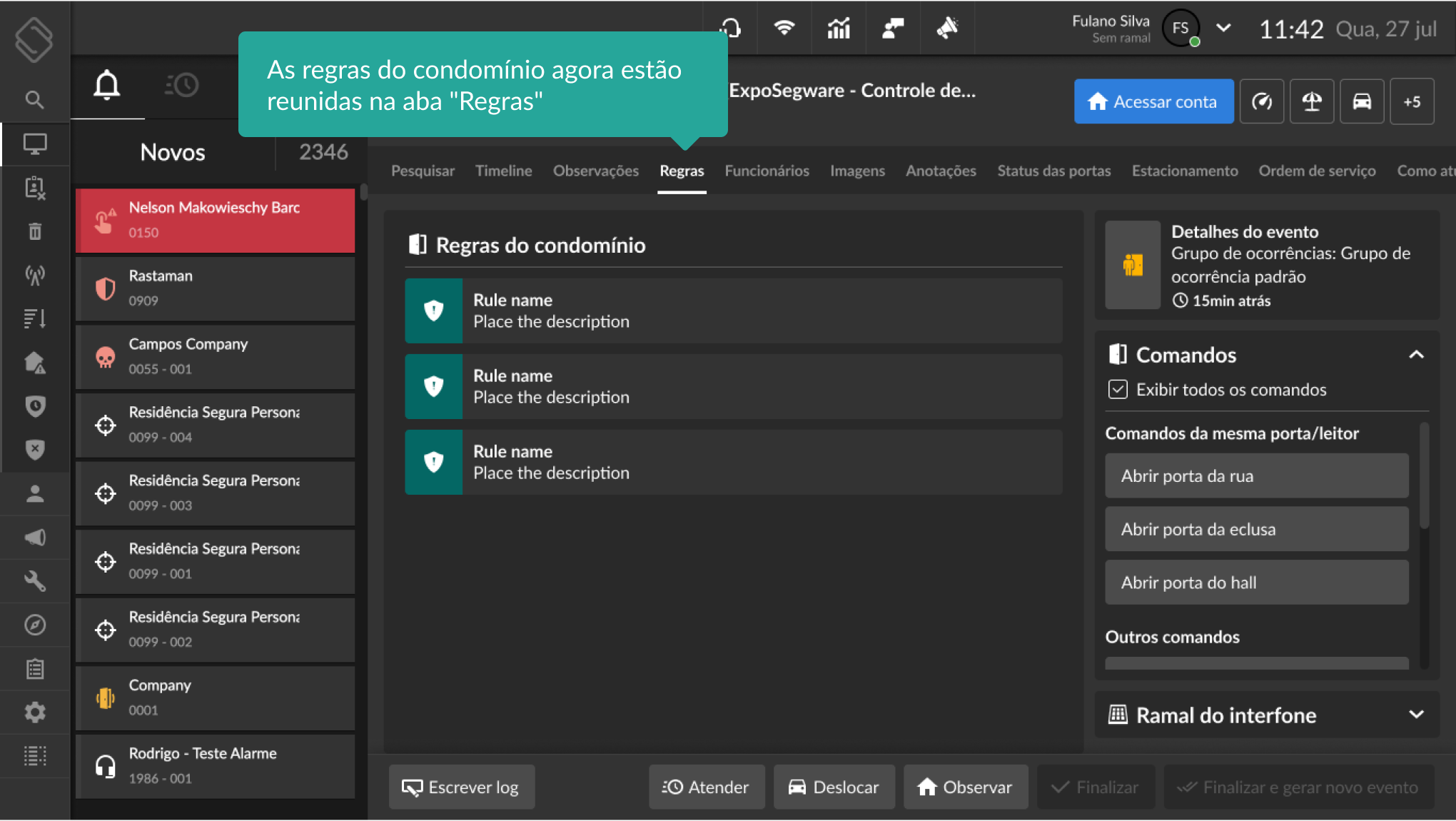Select the Rastaman event 0909

pyautogui.click(x=215, y=288)
